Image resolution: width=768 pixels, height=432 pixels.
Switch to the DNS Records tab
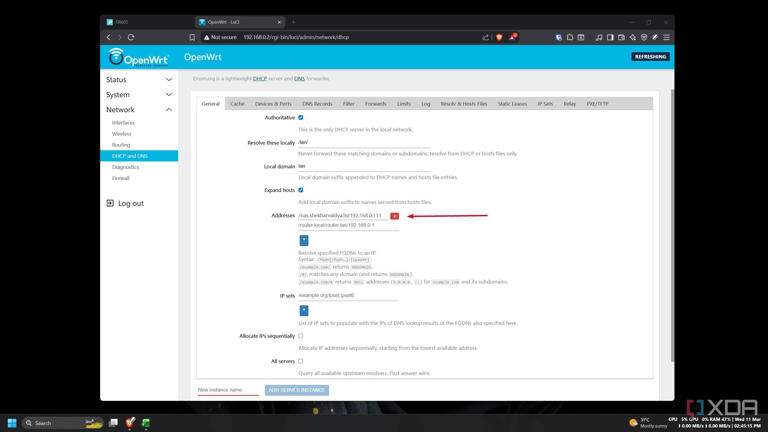(x=317, y=104)
